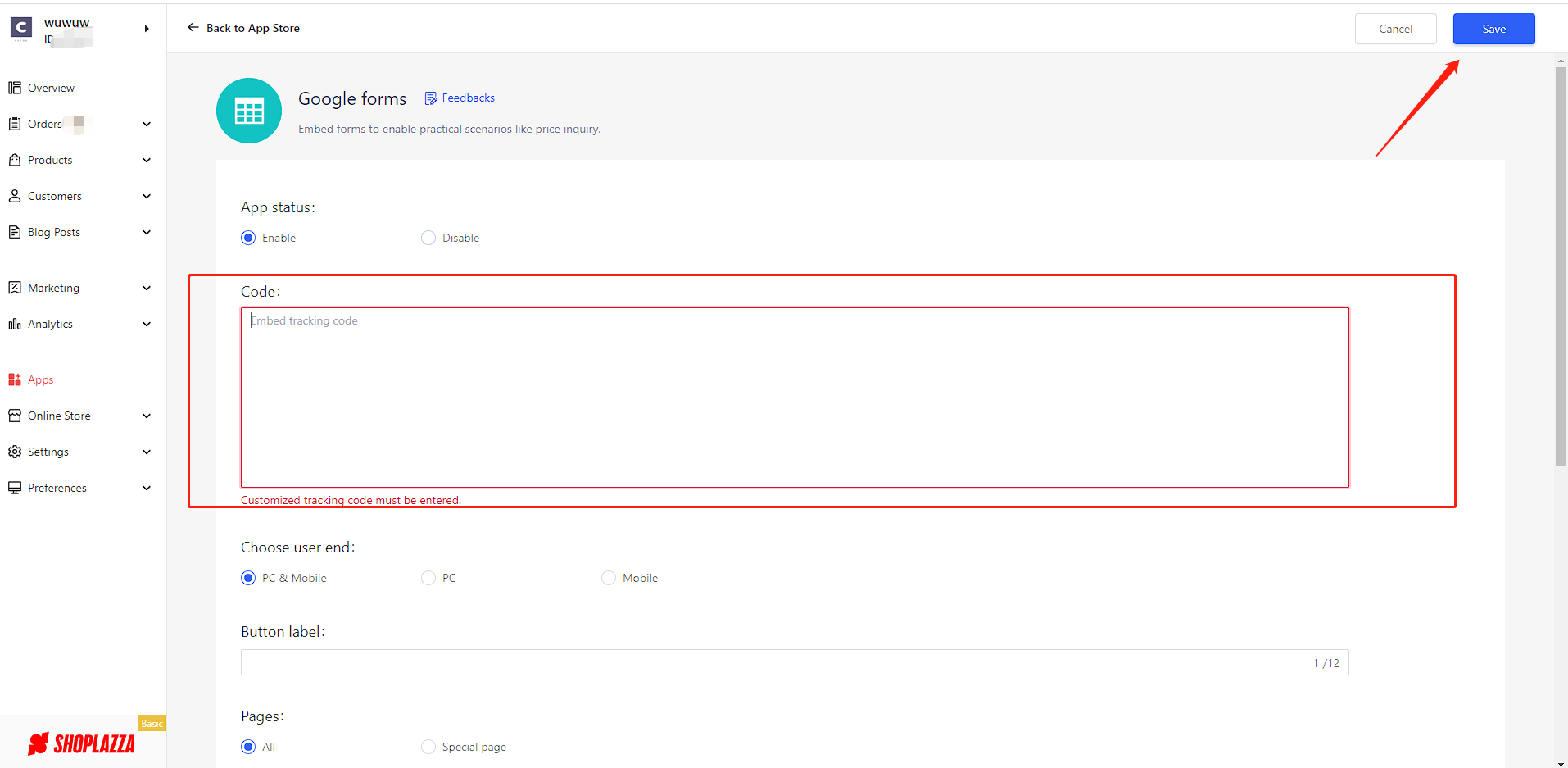Expand the Marketing chevron
Viewport: 1568px width, 768px height.
click(147, 288)
